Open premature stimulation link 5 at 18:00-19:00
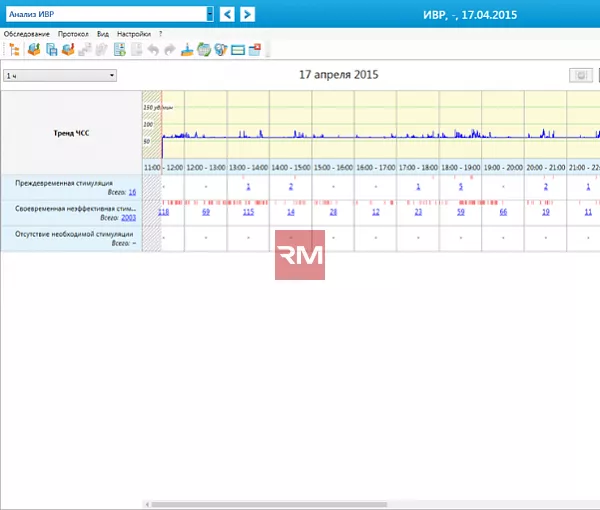 (x=461, y=187)
